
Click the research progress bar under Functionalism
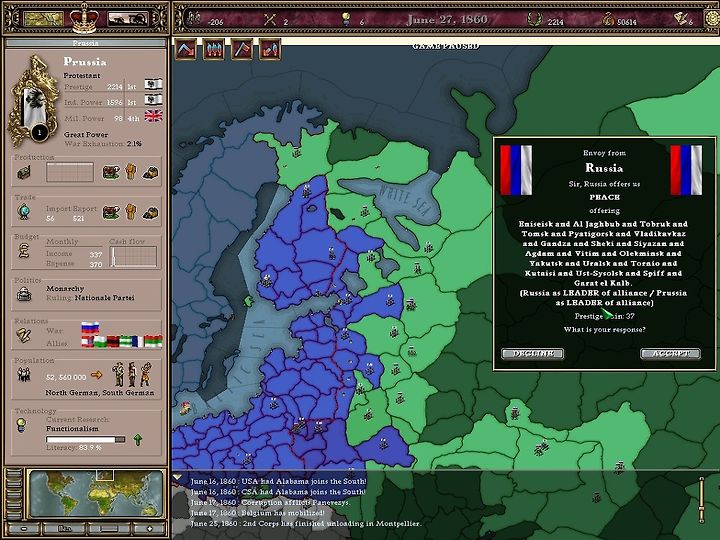[x=85, y=439]
